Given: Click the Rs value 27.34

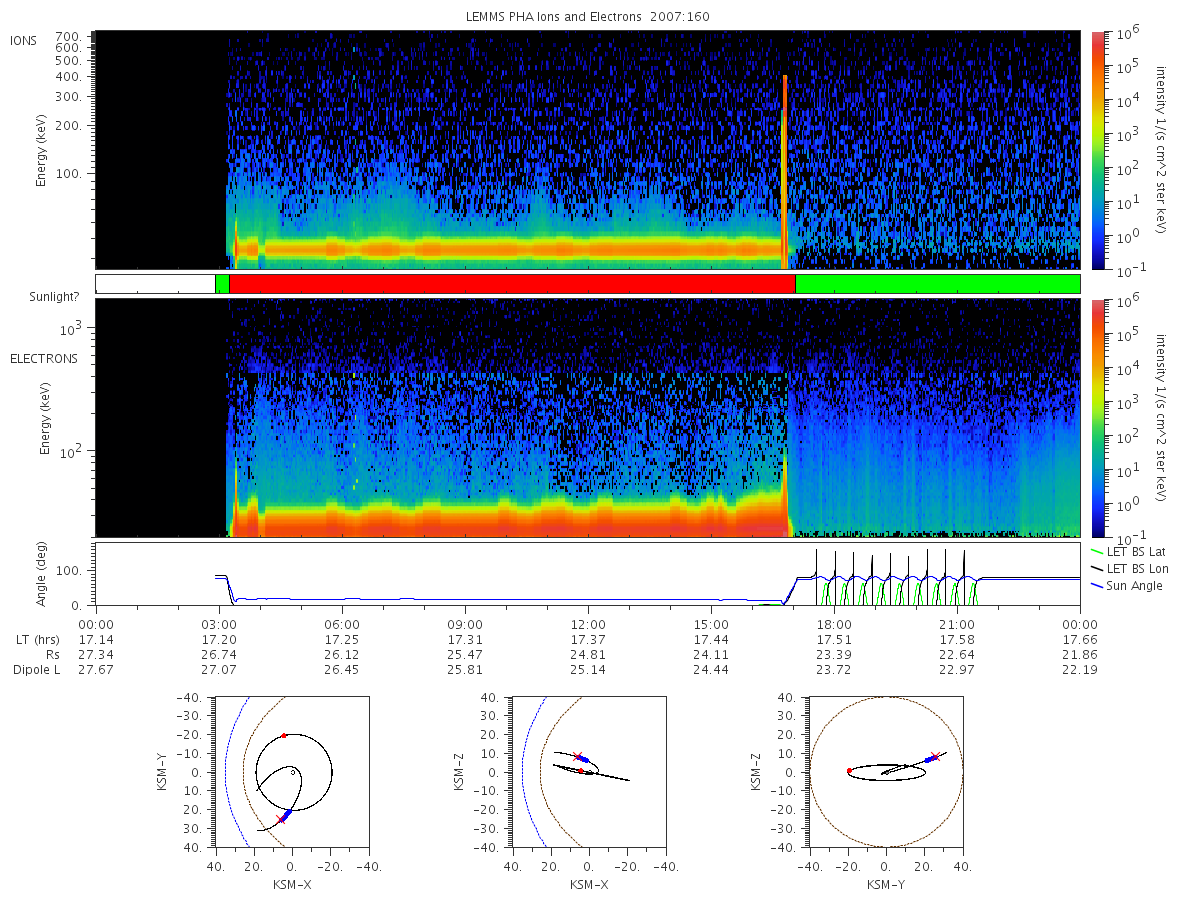Looking at the screenshot, I should click(96, 654).
